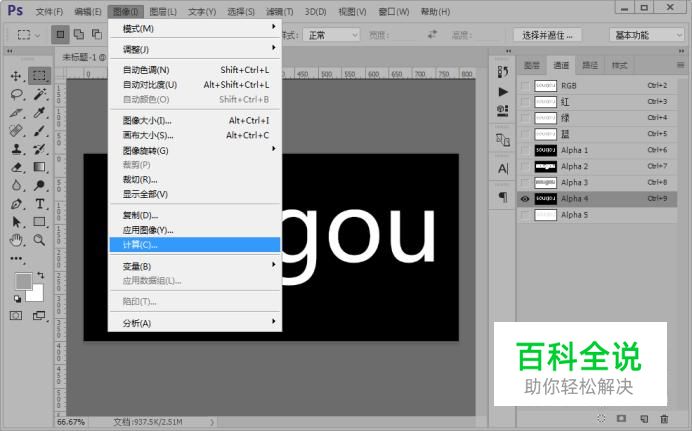Select the Dodge tool
692x431 pixels.
tap(39, 185)
